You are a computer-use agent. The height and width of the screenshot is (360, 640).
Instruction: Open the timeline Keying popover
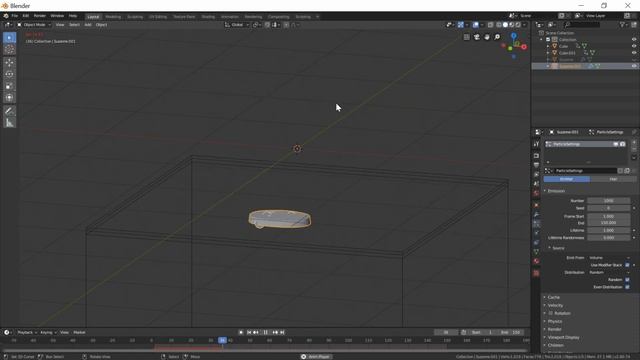48,333
